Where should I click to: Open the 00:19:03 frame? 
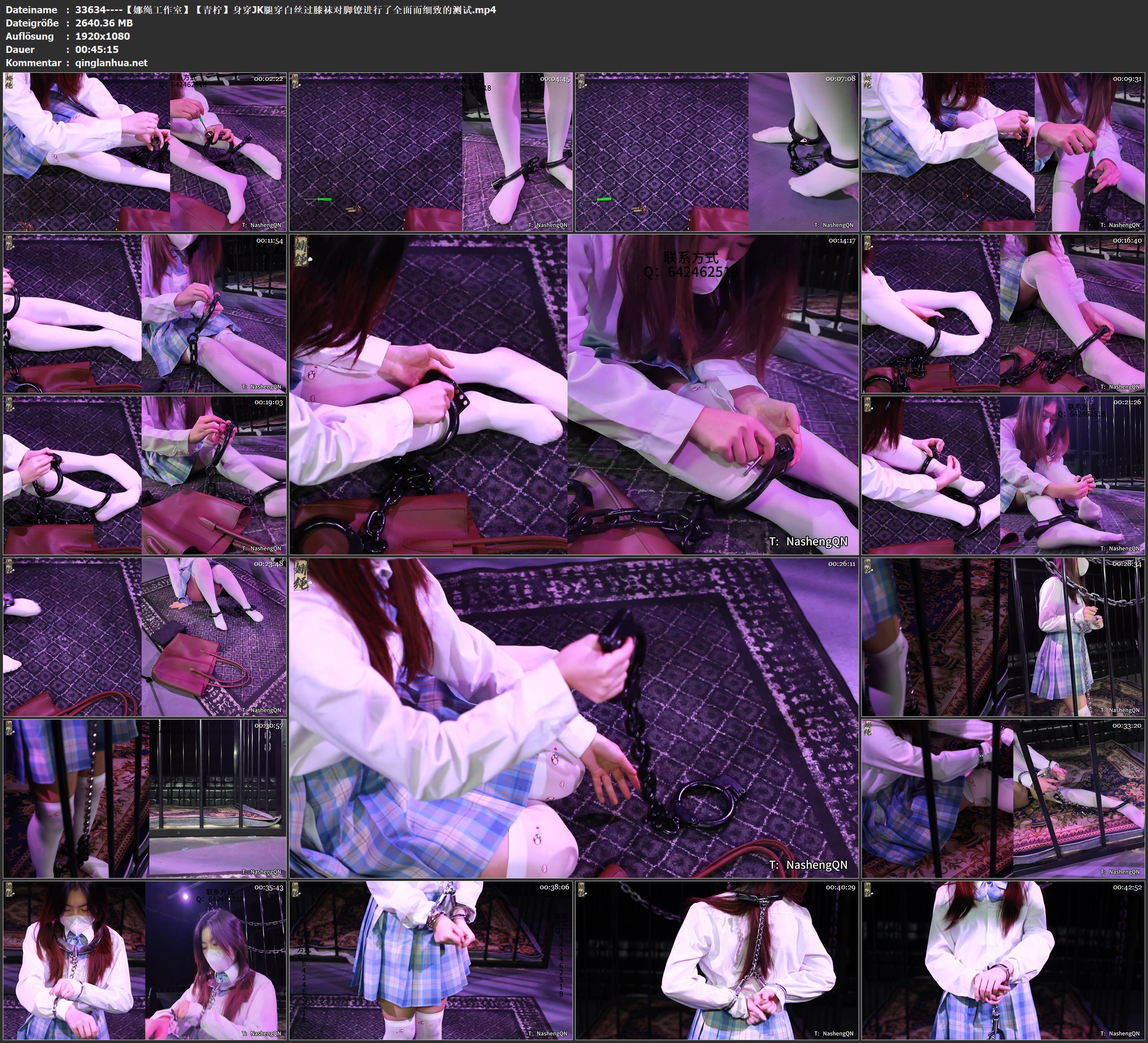pyautogui.click(x=145, y=475)
